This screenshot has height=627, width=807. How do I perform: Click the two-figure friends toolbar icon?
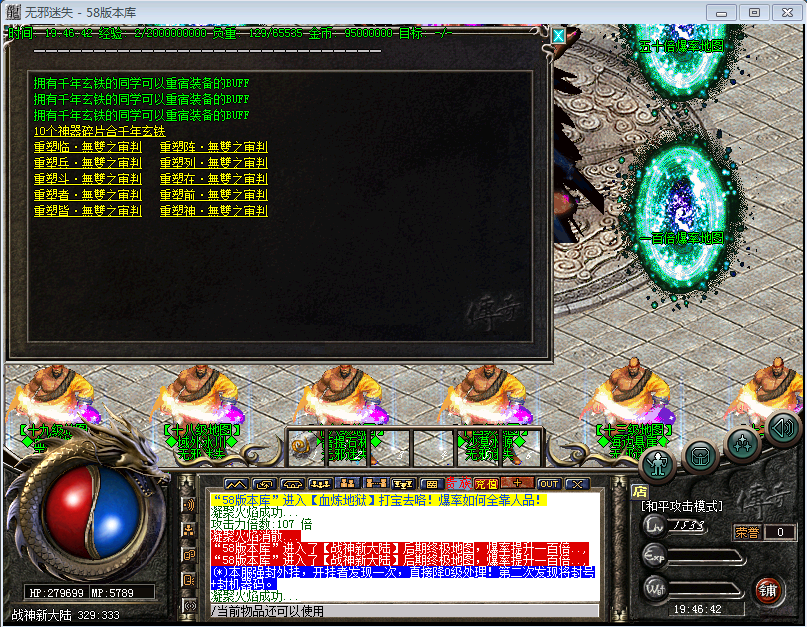[348, 484]
